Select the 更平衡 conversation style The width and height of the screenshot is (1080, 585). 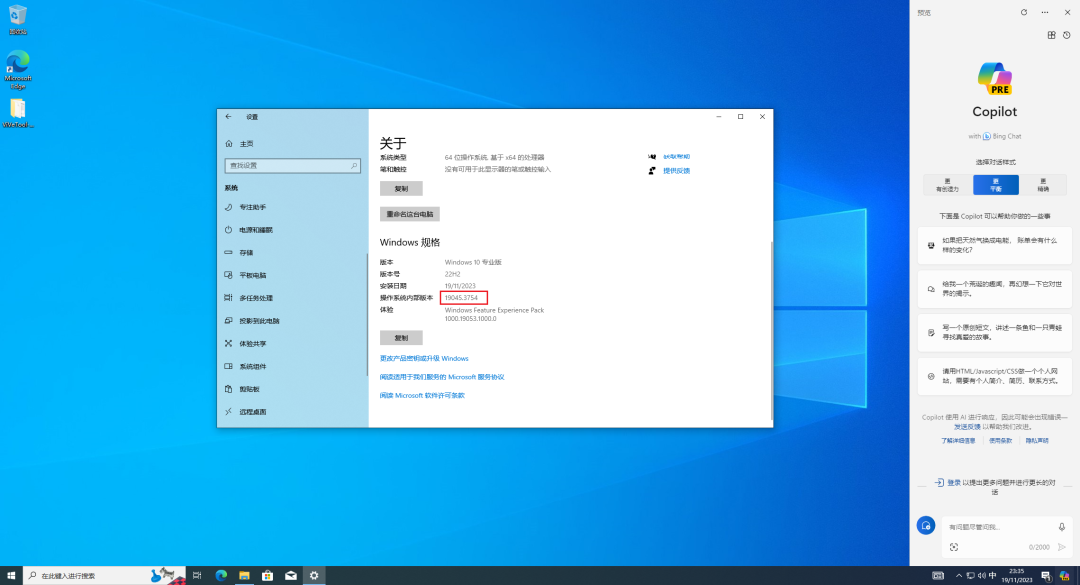995,185
